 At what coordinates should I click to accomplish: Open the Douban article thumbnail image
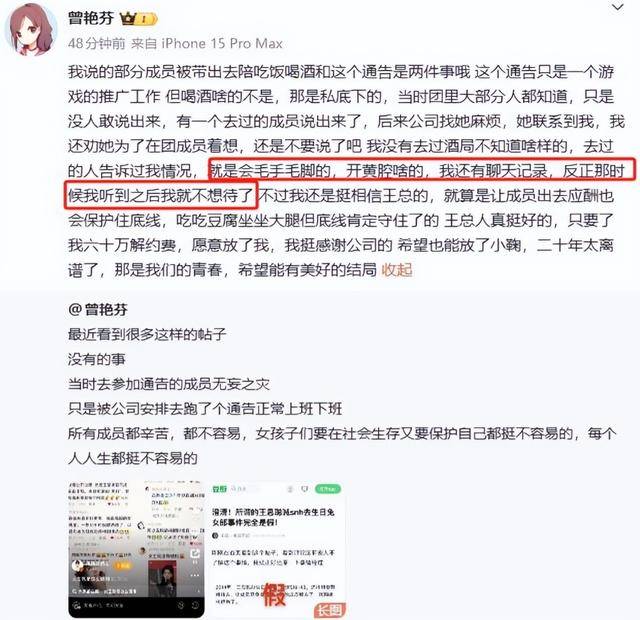point(276,549)
